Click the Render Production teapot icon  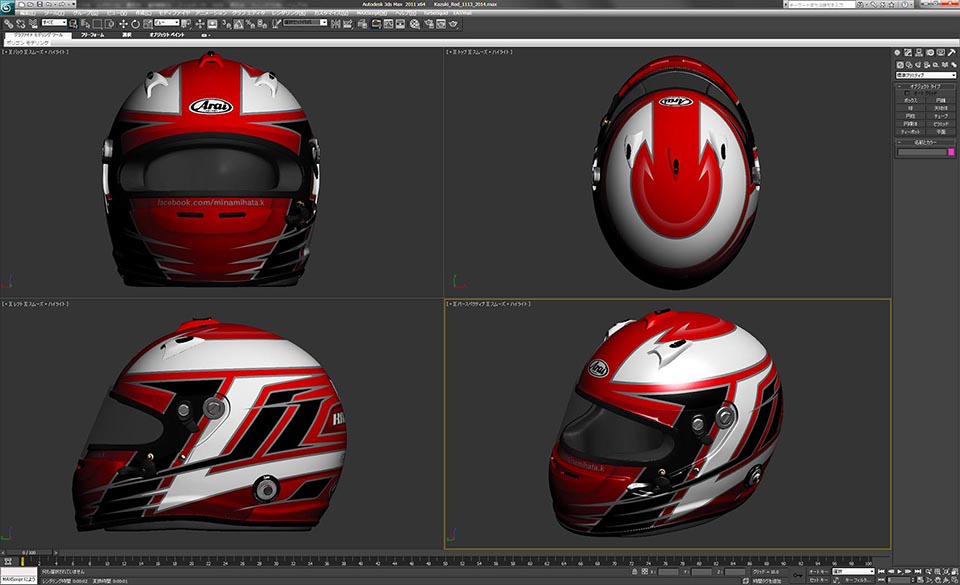click(x=453, y=24)
